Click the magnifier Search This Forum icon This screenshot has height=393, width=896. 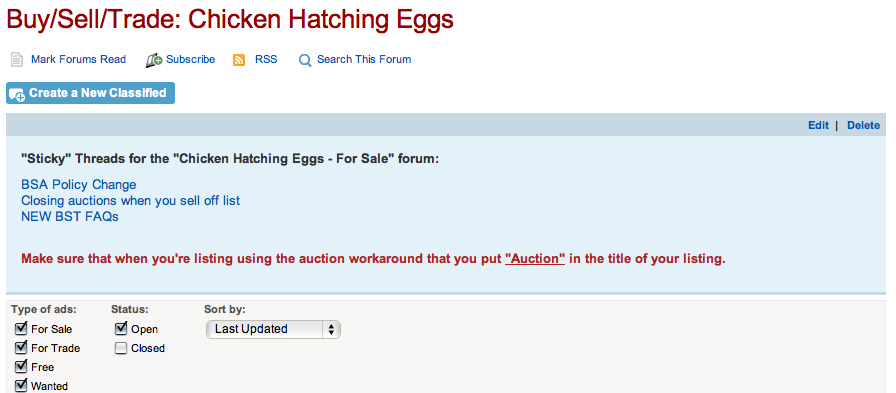[x=305, y=61]
